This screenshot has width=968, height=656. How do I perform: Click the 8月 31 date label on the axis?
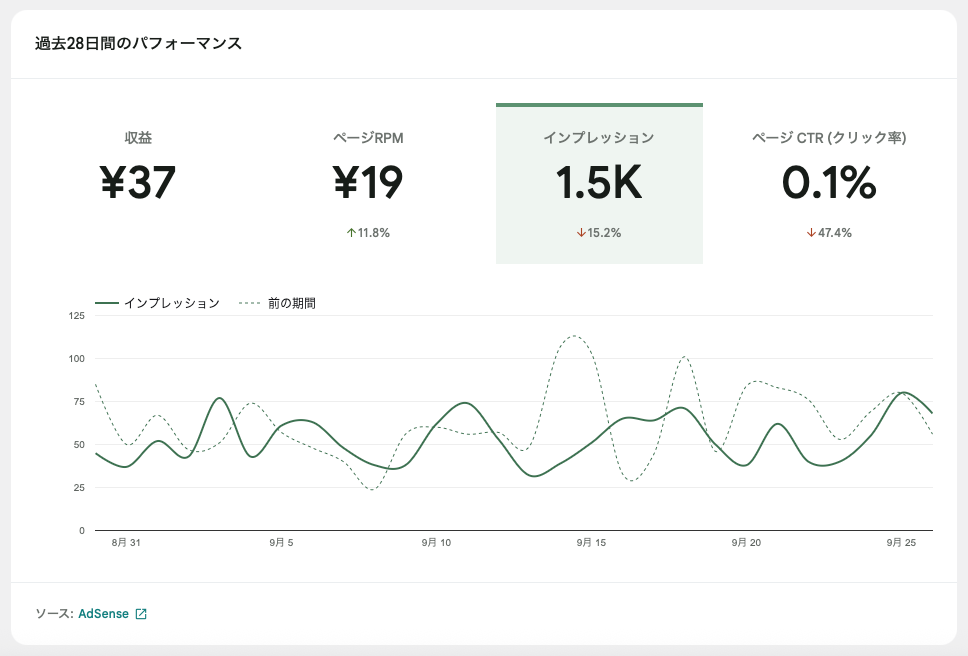coord(126,543)
